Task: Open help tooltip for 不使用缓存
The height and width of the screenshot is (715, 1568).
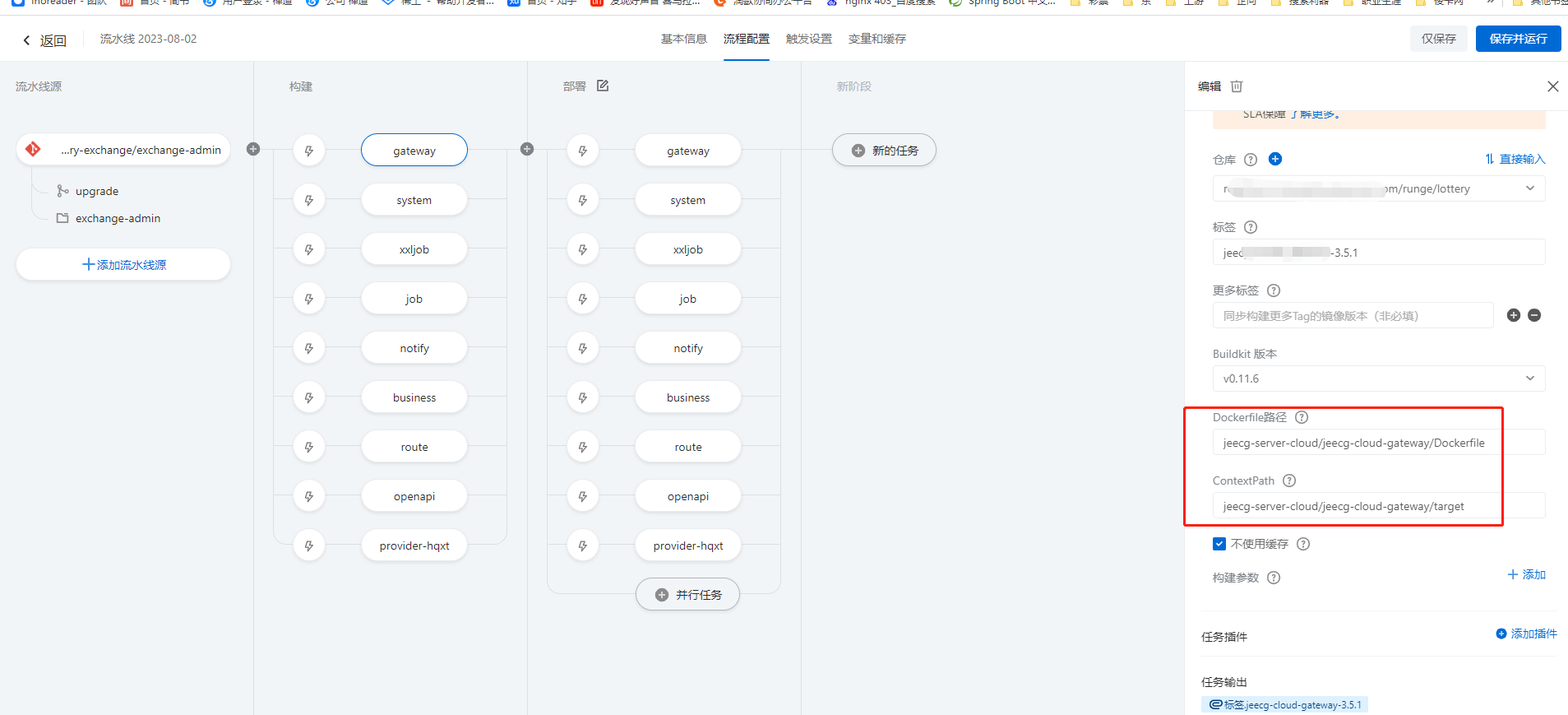Action: (x=1303, y=544)
